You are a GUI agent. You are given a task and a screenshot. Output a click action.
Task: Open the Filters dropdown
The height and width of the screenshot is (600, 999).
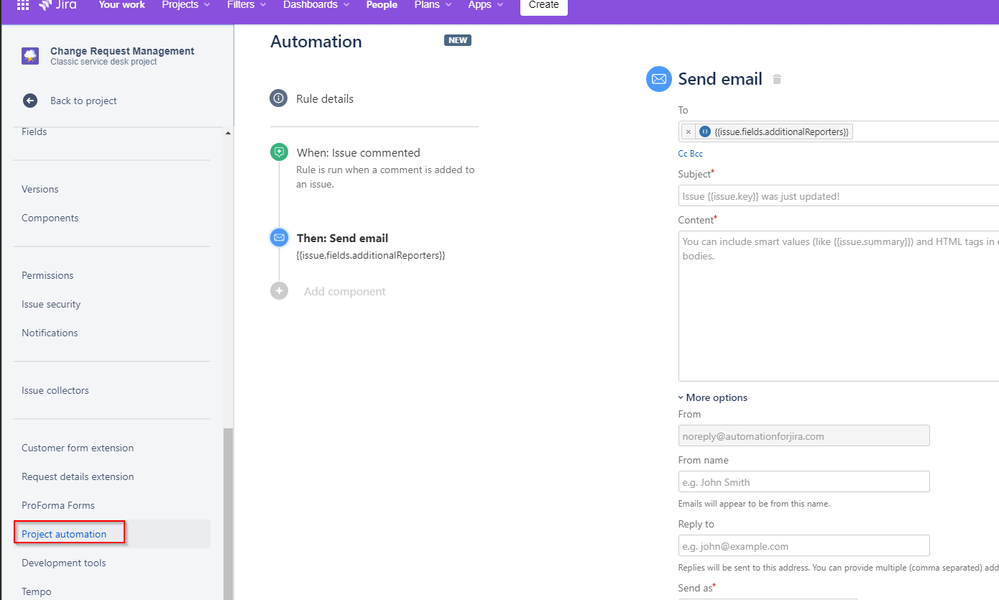tap(247, 4)
